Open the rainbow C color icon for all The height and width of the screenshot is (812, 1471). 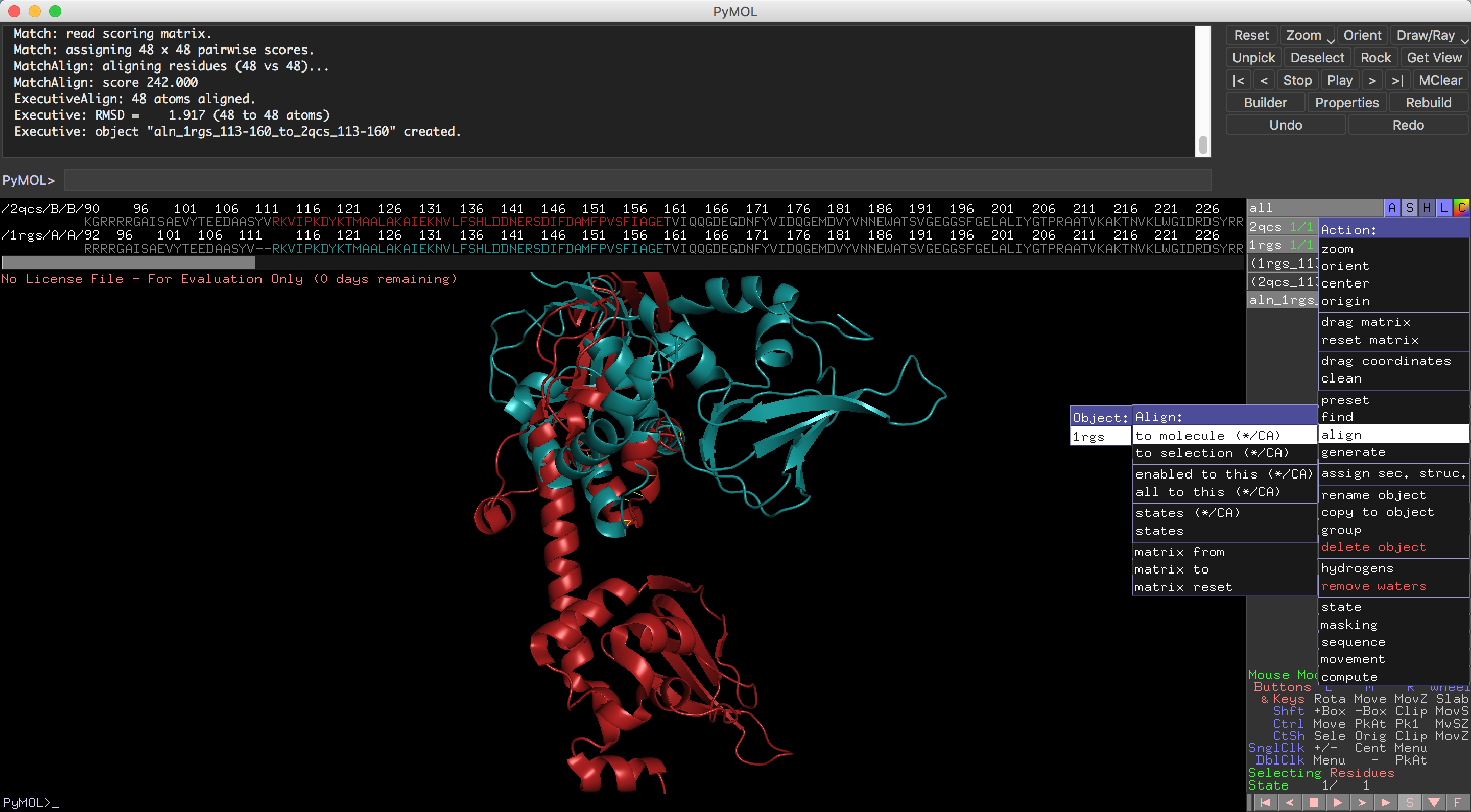[x=1461, y=208]
